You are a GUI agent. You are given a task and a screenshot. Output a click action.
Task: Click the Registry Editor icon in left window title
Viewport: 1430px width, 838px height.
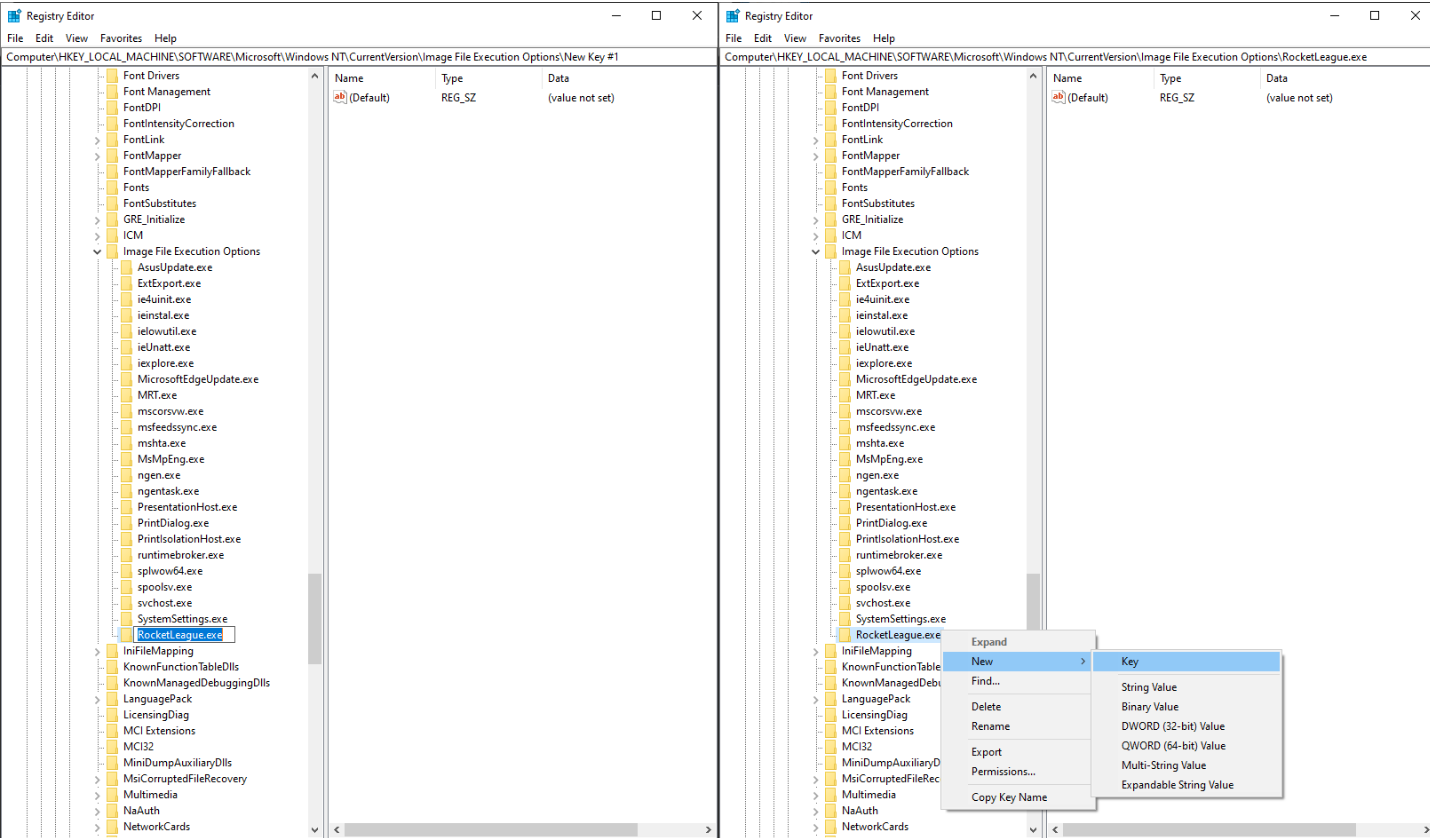15,16
